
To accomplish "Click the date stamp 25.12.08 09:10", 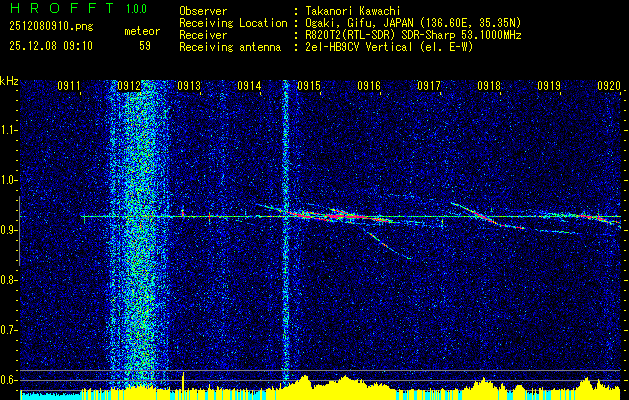I will 51,46.
